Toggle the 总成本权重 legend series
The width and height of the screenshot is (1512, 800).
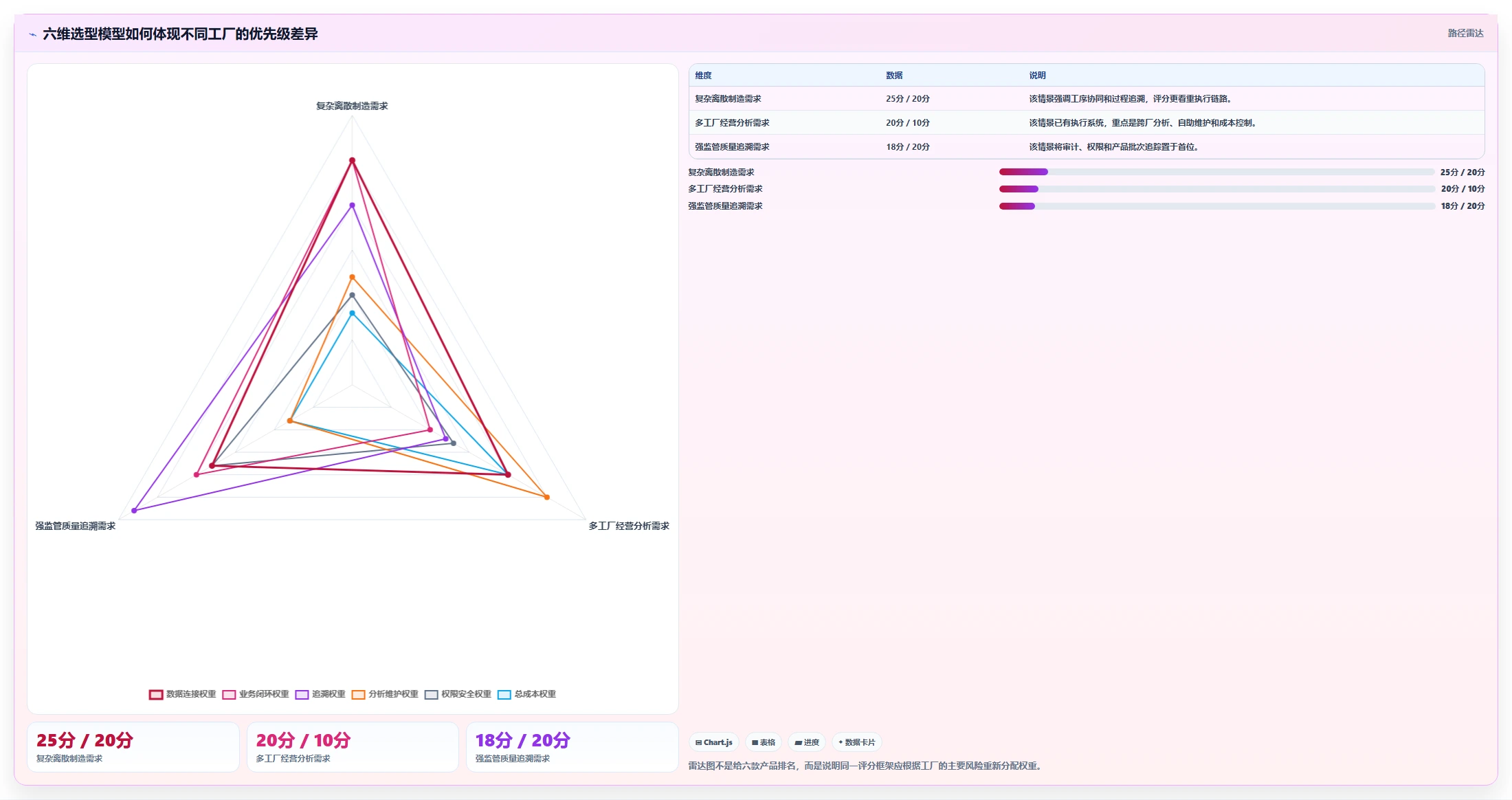point(526,694)
